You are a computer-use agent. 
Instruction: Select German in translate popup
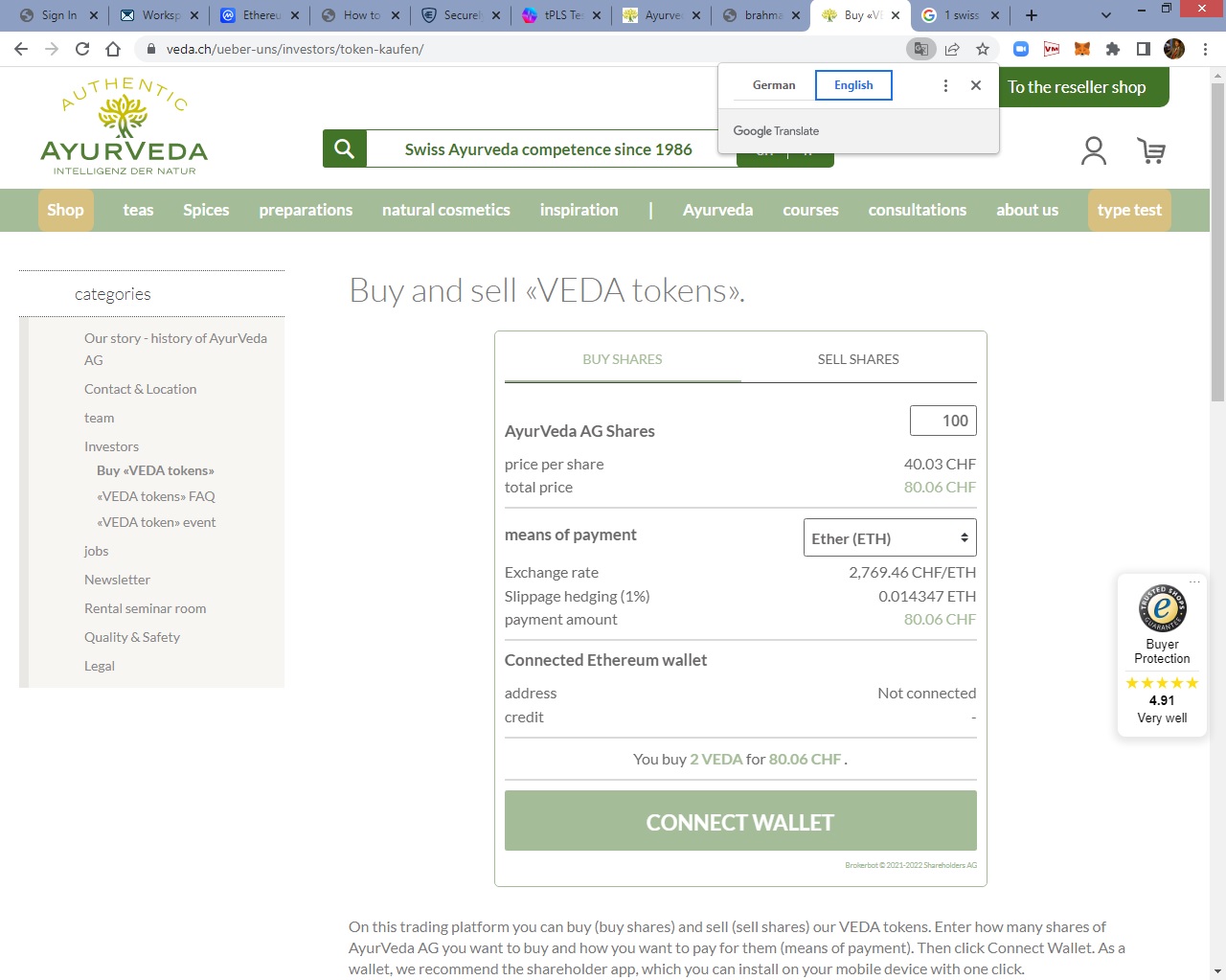click(x=774, y=85)
